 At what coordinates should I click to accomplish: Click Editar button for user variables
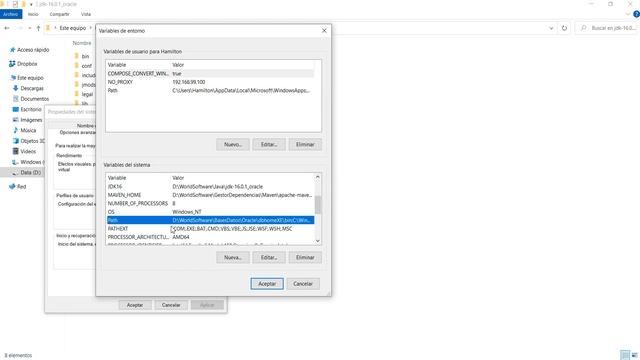[x=269, y=144]
